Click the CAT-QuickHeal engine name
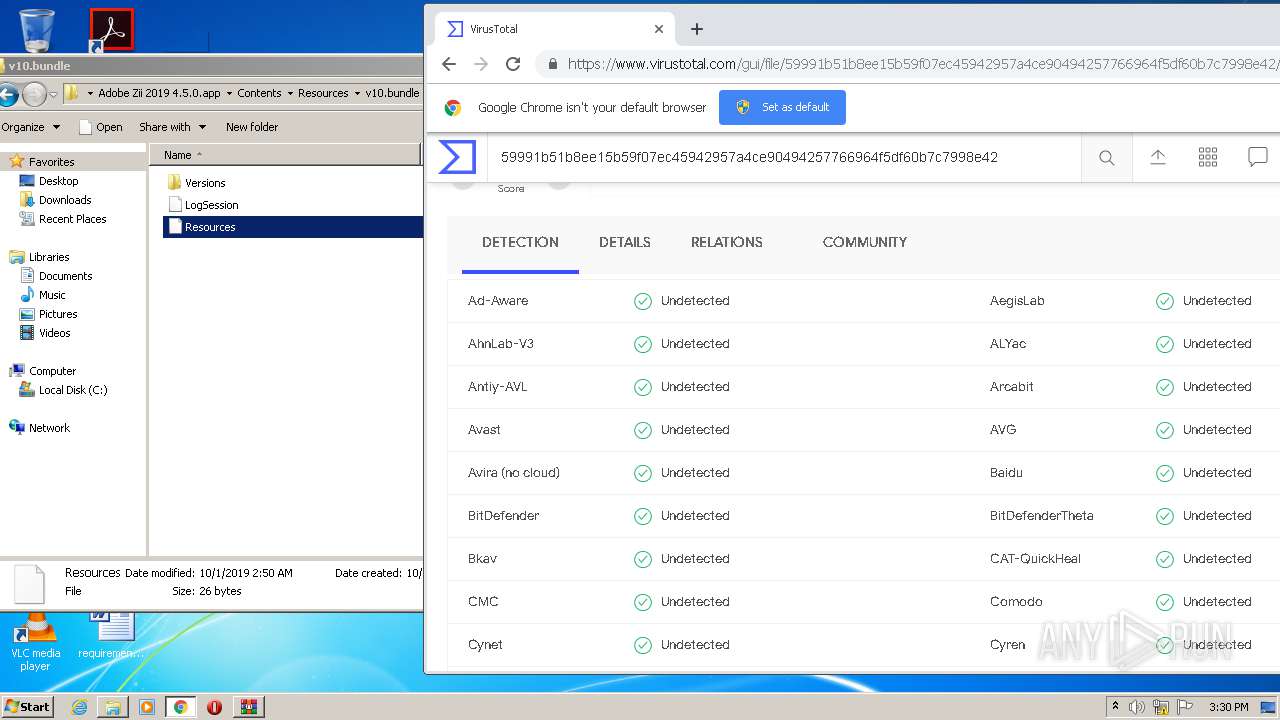1280x720 pixels. click(x=1035, y=559)
